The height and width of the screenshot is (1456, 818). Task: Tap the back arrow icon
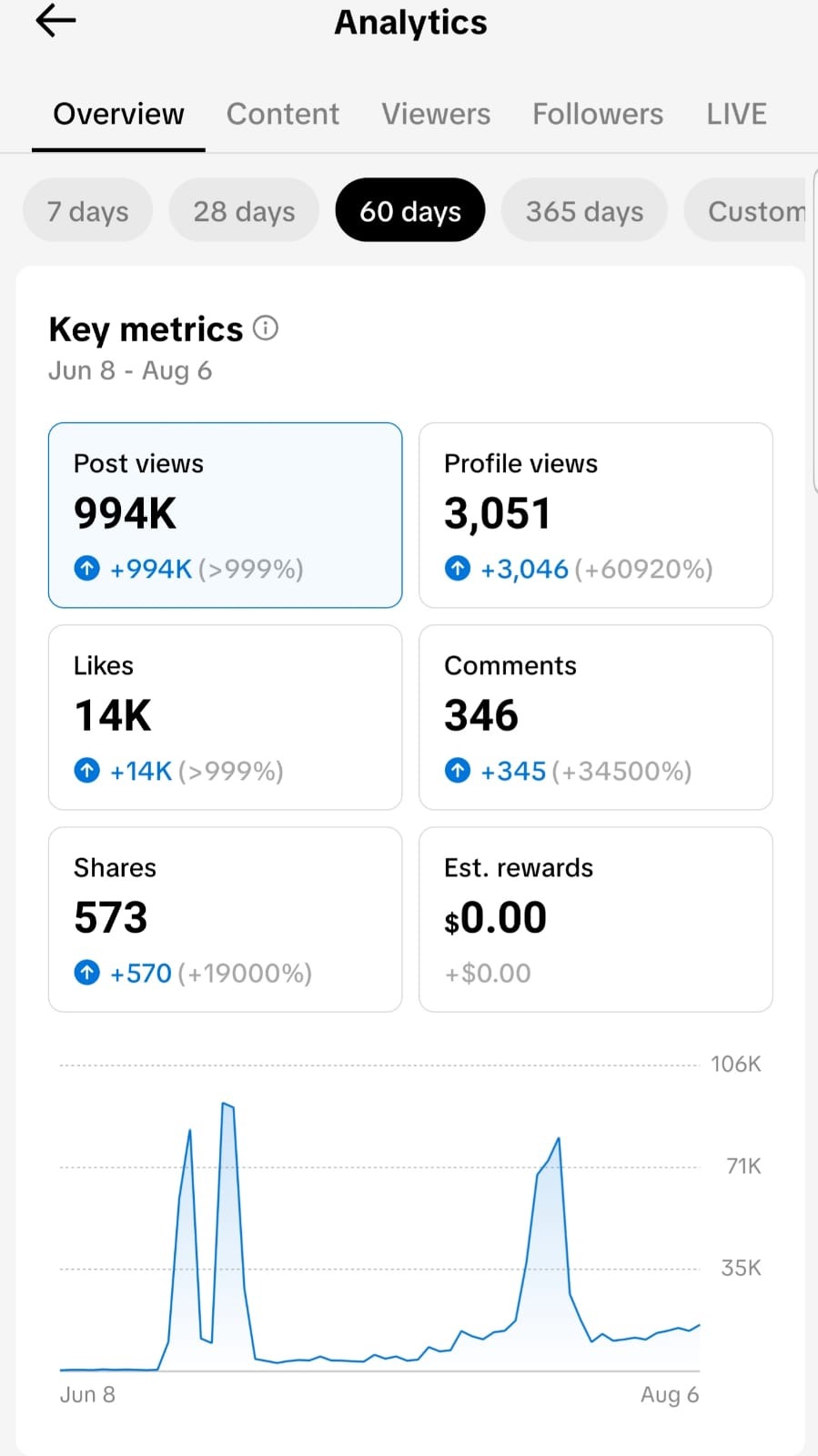click(56, 20)
